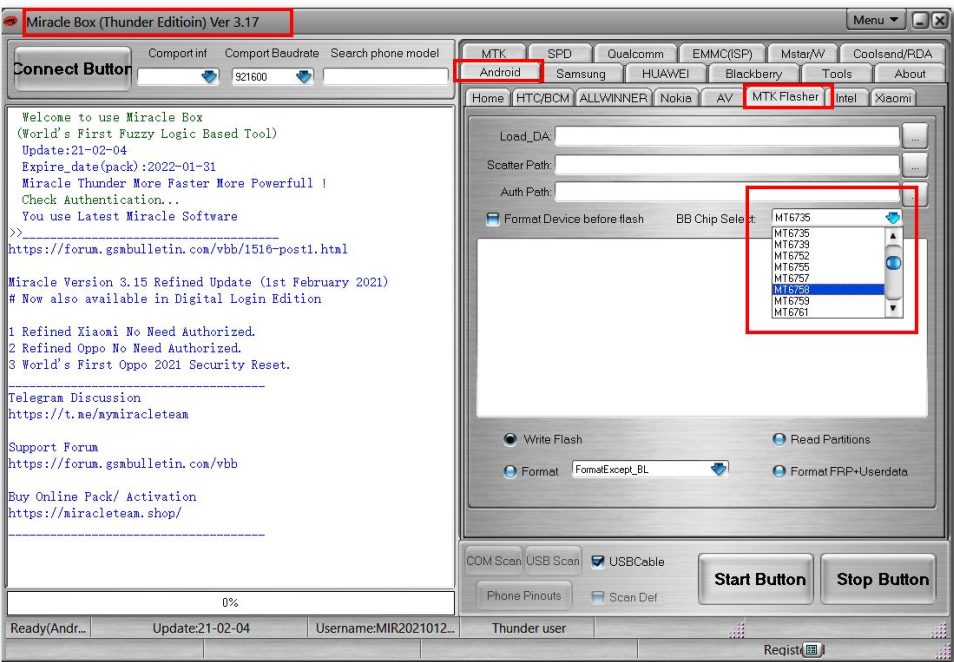The image size is (954, 662).
Task: Switch to the MTK tab
Action: [x=493, y=54]
